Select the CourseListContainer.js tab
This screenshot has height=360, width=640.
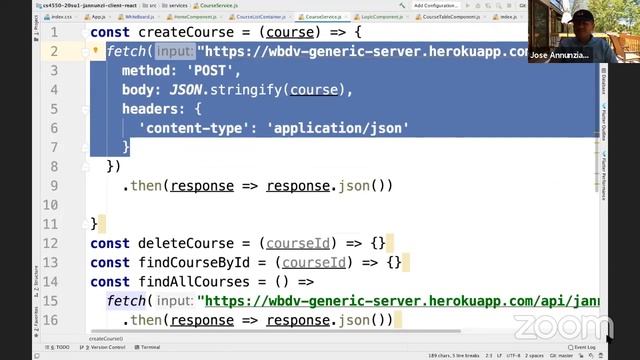(x=258, y=17)
